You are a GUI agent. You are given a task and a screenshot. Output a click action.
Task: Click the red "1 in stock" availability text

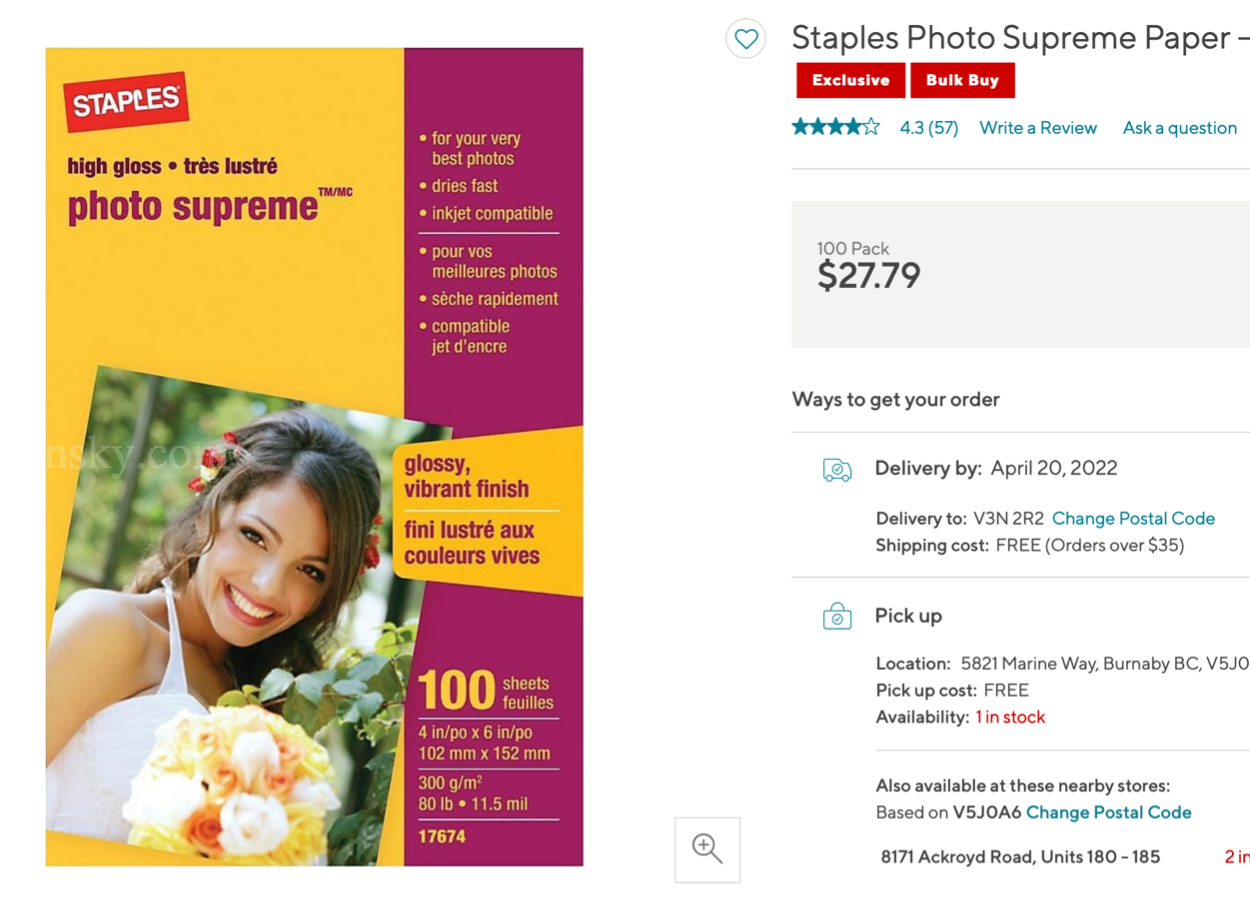pyautogui.click(x=1010, y=717)
